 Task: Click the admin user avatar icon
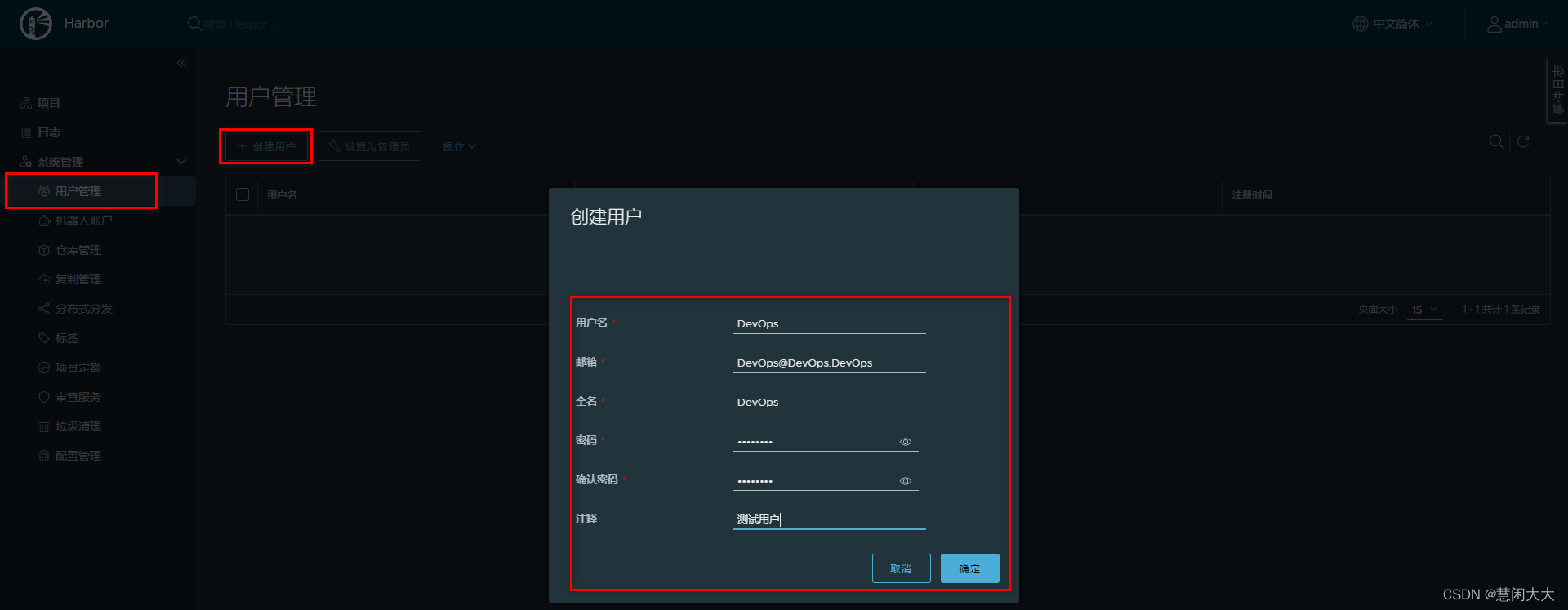tap(1494, 24)
